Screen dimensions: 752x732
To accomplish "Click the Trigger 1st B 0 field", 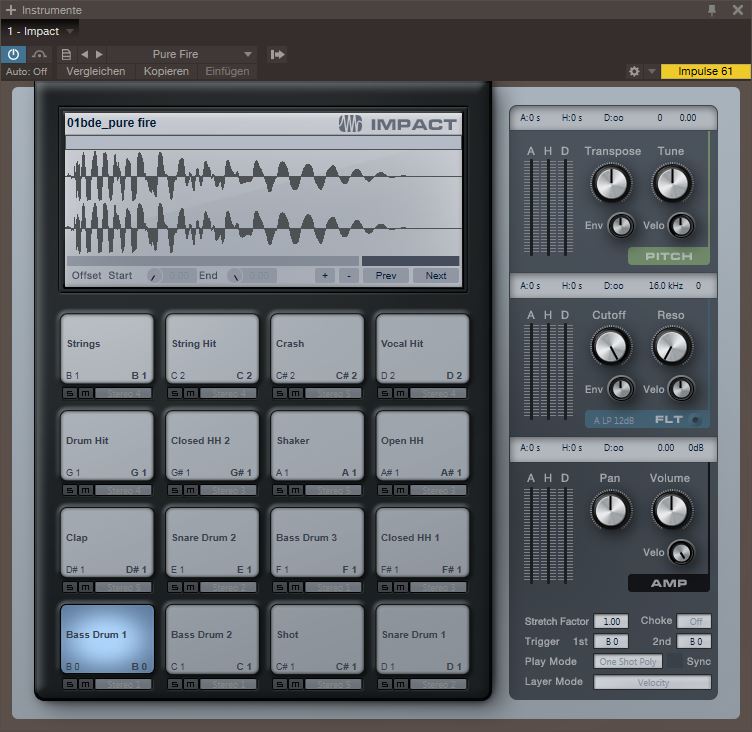I will 611,641.
